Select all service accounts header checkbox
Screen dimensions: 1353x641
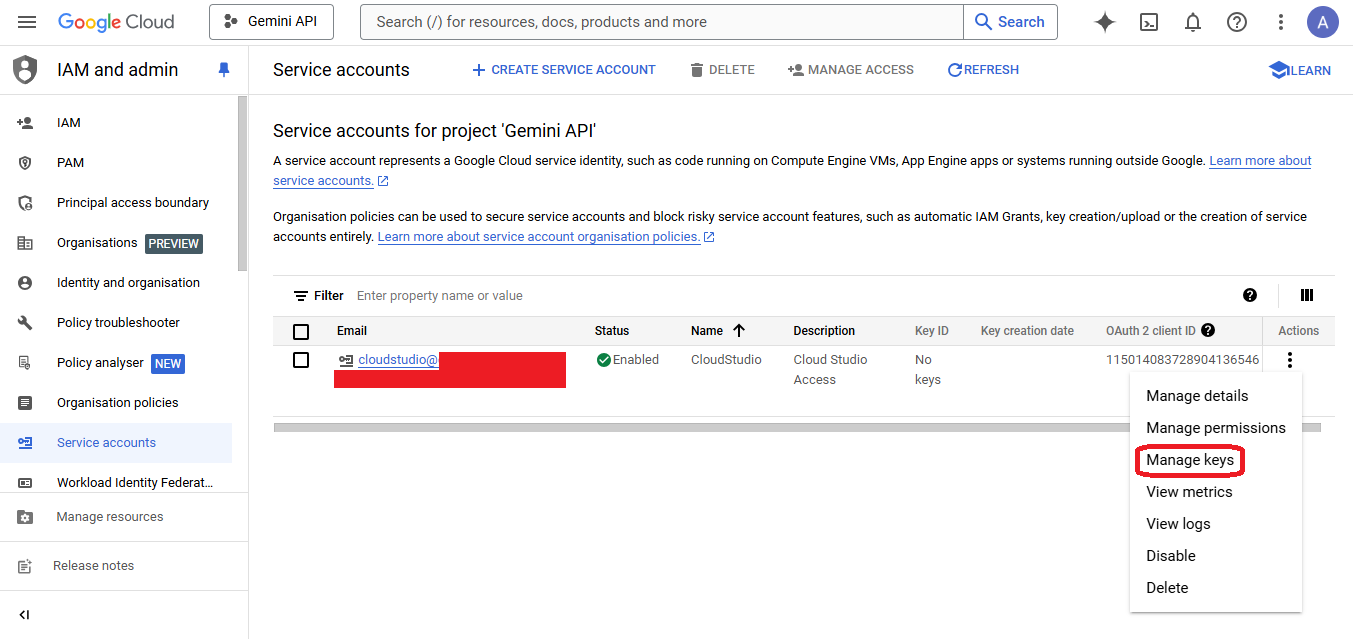(x=301, y=332)
